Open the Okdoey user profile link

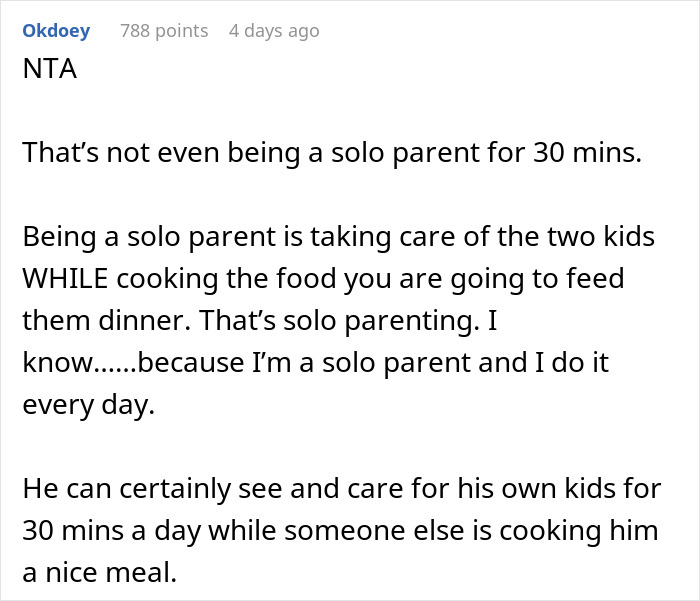[56, 31]
